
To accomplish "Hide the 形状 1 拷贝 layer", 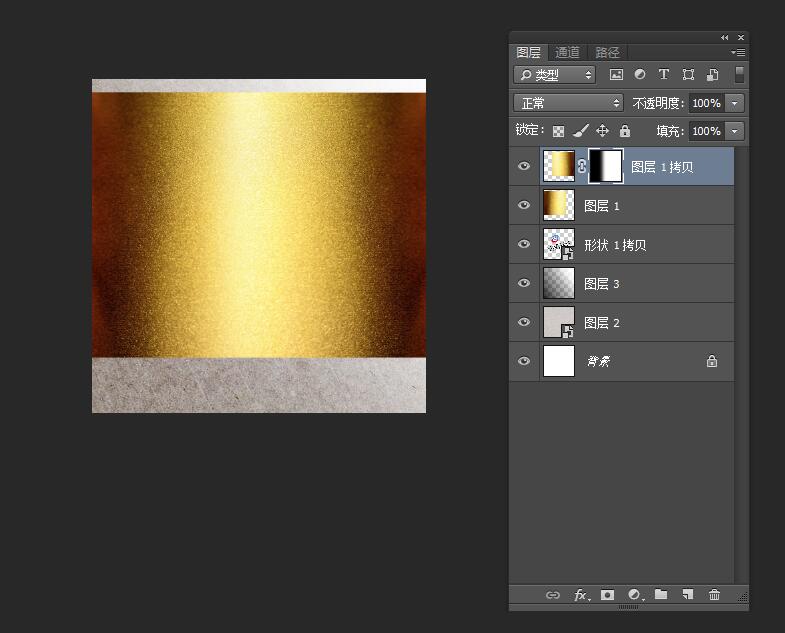I will pyautogui.click(x=524, y=245).
